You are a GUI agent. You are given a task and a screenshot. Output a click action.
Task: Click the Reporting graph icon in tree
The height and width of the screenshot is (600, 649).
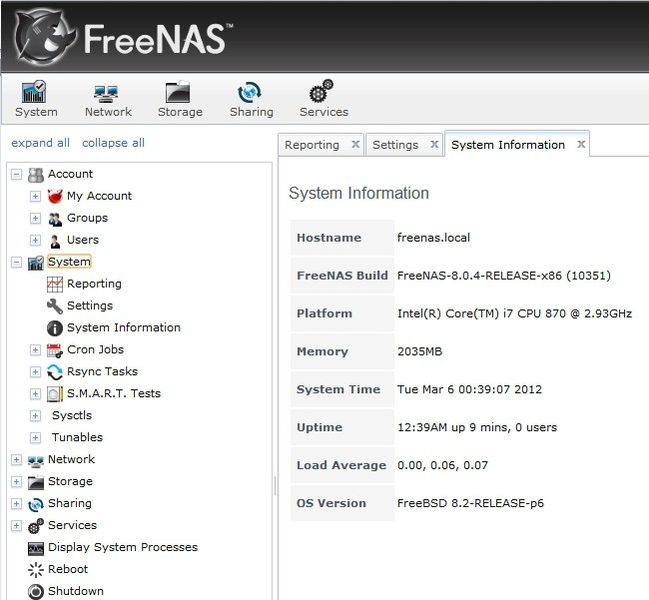click(55, 284)
